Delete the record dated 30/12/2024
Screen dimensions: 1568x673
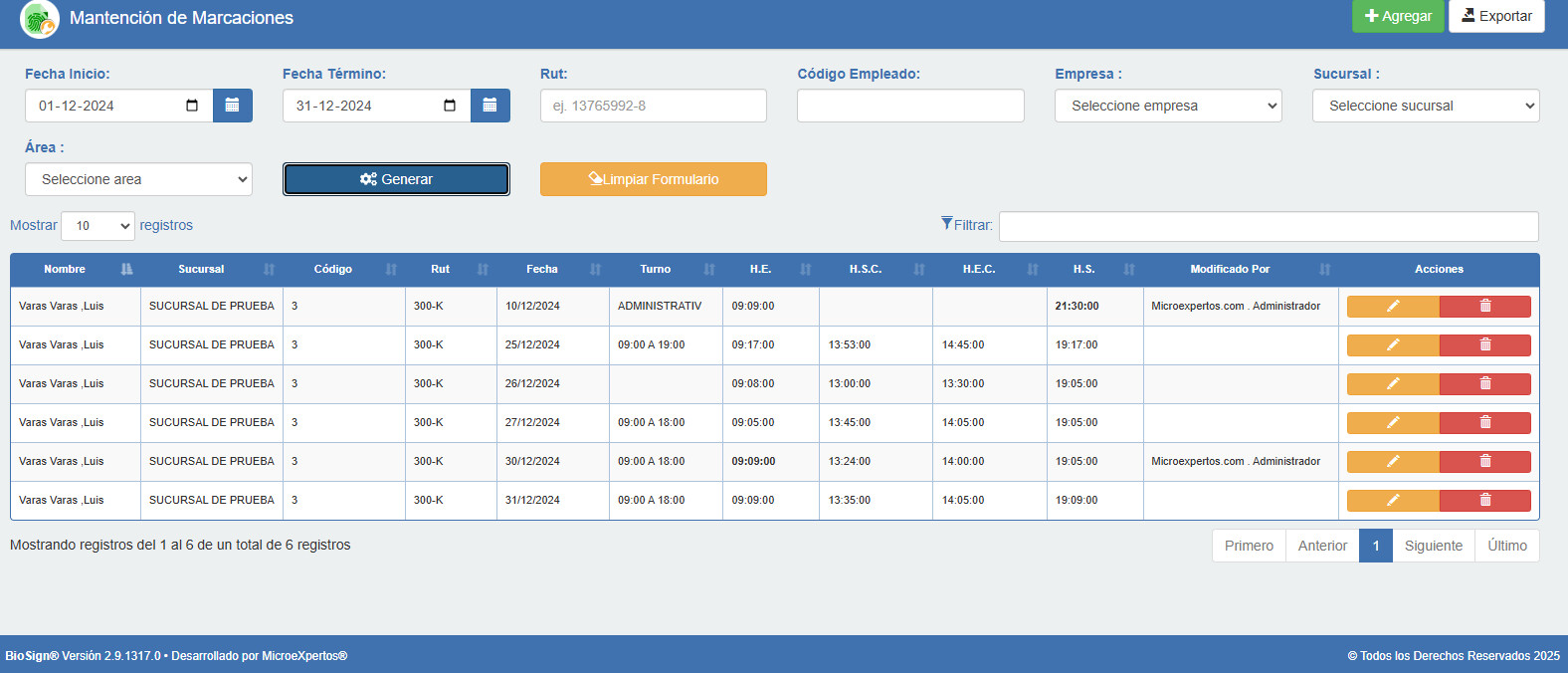1485,462
